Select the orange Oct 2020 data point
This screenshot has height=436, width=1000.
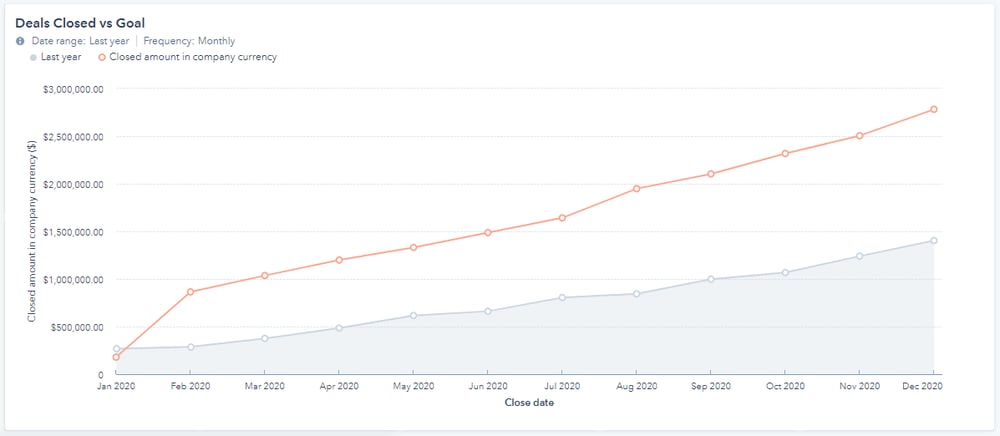tap(785, 153)
